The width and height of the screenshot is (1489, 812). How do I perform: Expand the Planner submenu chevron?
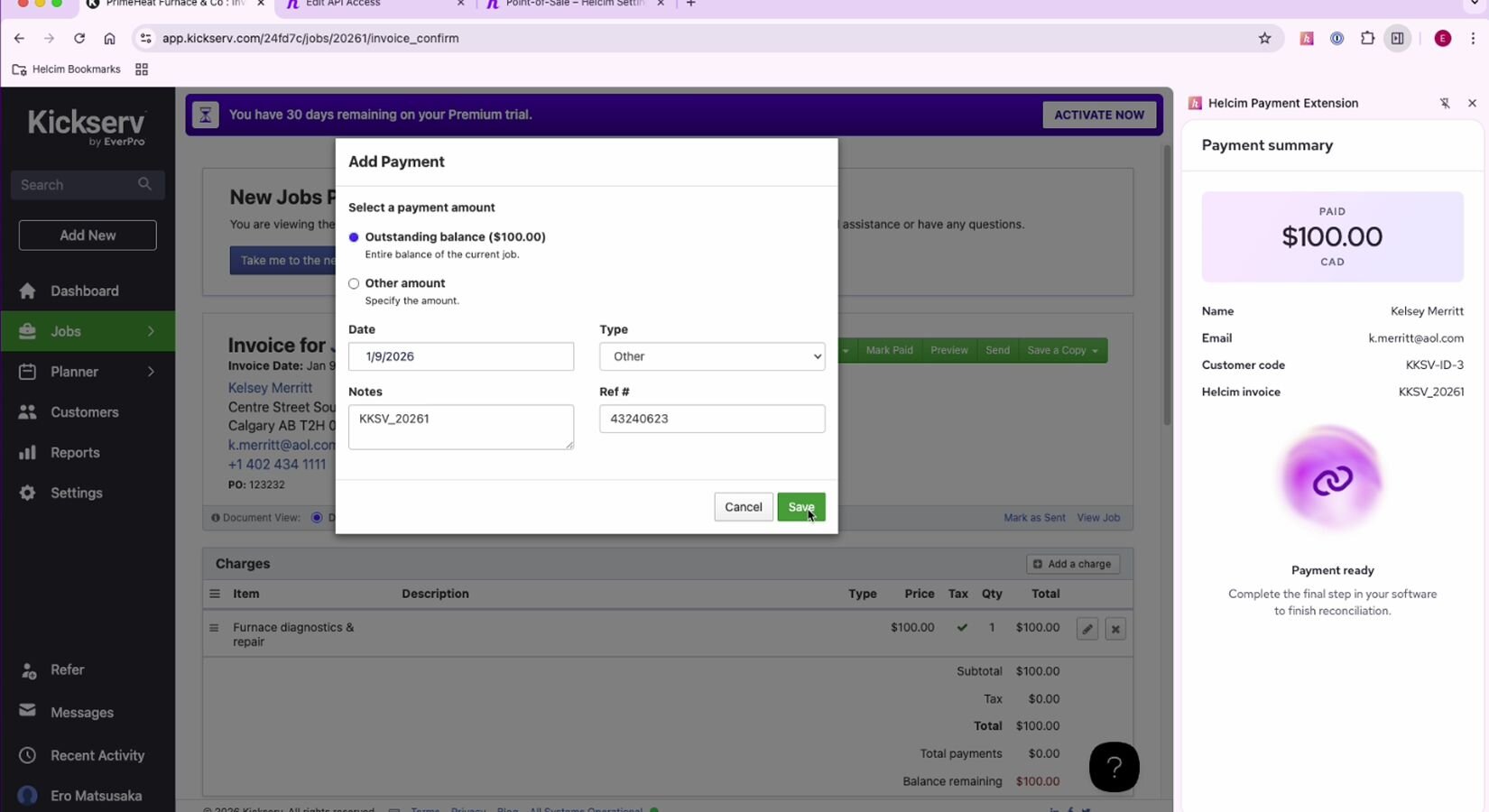point(151,372)
